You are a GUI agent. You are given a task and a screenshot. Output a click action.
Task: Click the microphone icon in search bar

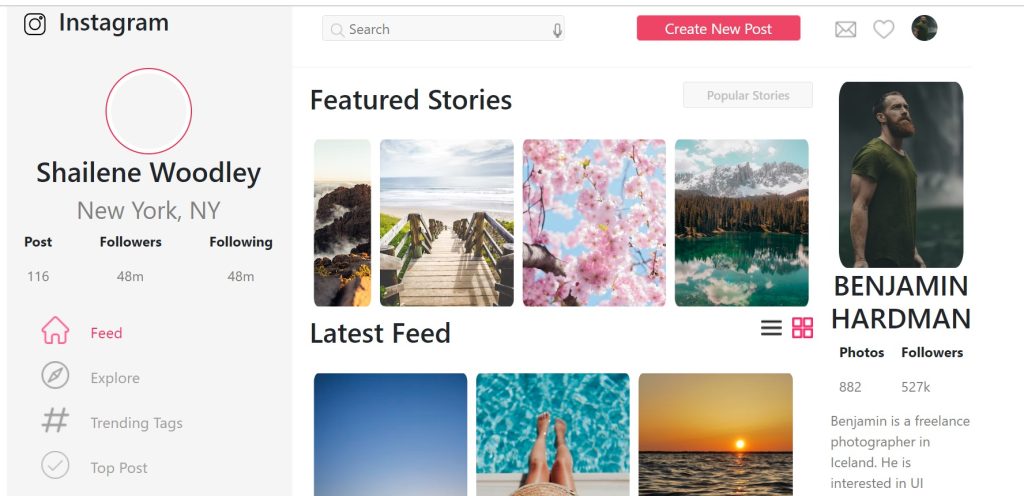point(557,30)
